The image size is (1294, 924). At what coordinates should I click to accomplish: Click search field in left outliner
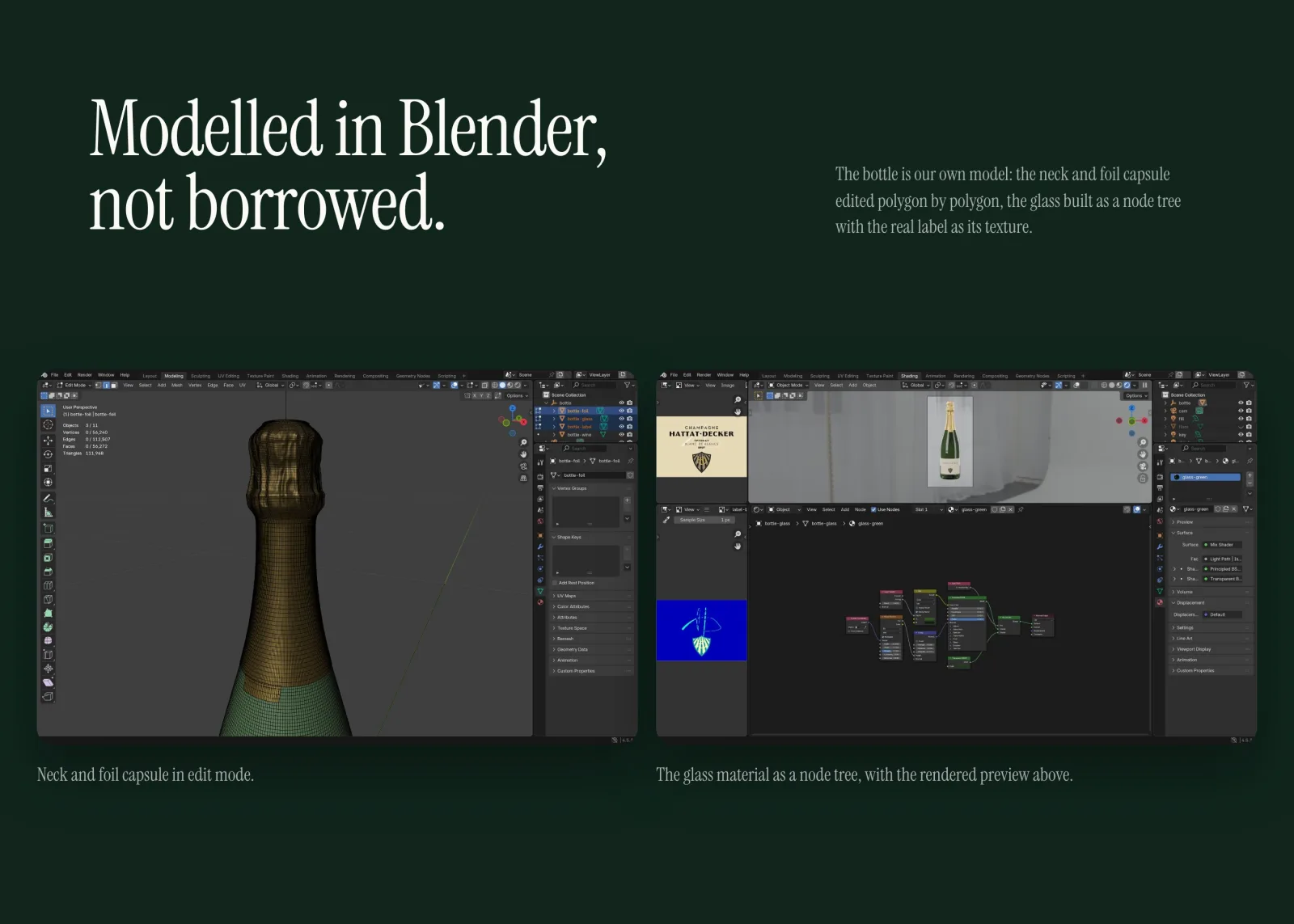[x=595, y=385]
